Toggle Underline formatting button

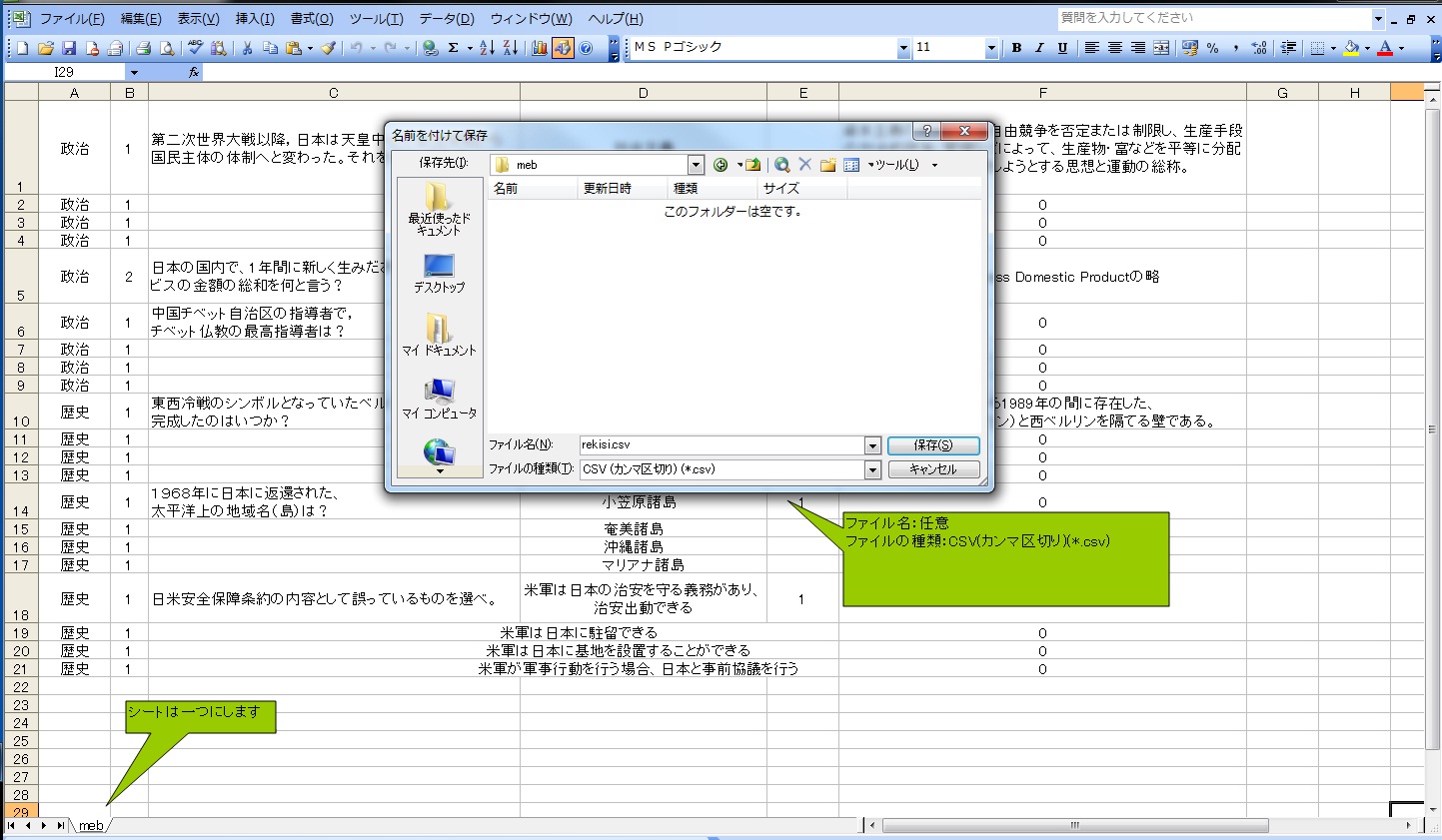[1062, 48]
